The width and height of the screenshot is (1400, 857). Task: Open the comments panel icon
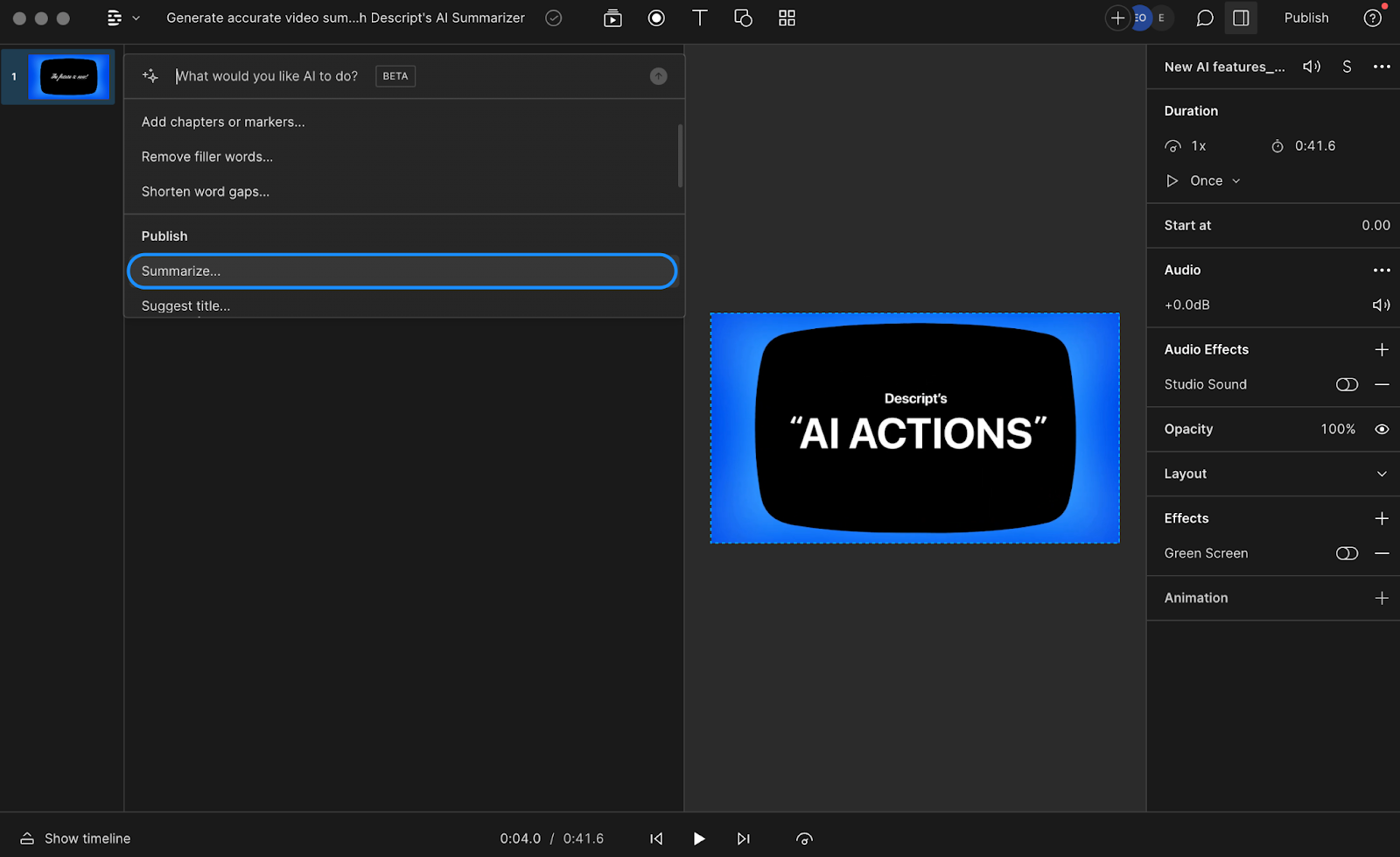point(1205,18)
